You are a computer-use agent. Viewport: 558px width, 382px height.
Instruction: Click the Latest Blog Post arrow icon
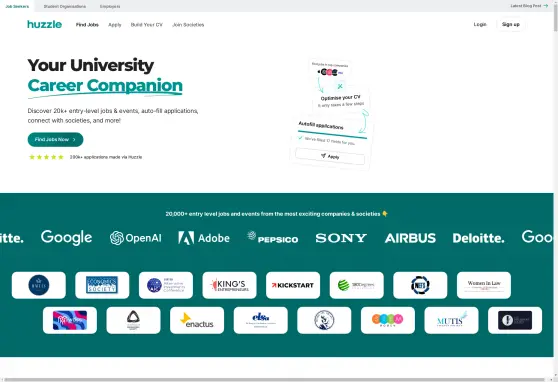click(546, 6)
